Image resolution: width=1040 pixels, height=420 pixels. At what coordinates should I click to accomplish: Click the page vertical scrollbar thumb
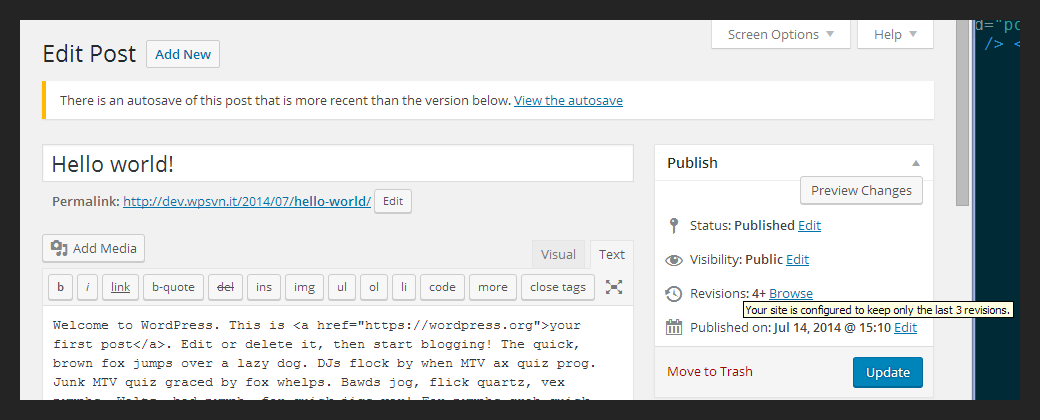click(x=962, y=113)
